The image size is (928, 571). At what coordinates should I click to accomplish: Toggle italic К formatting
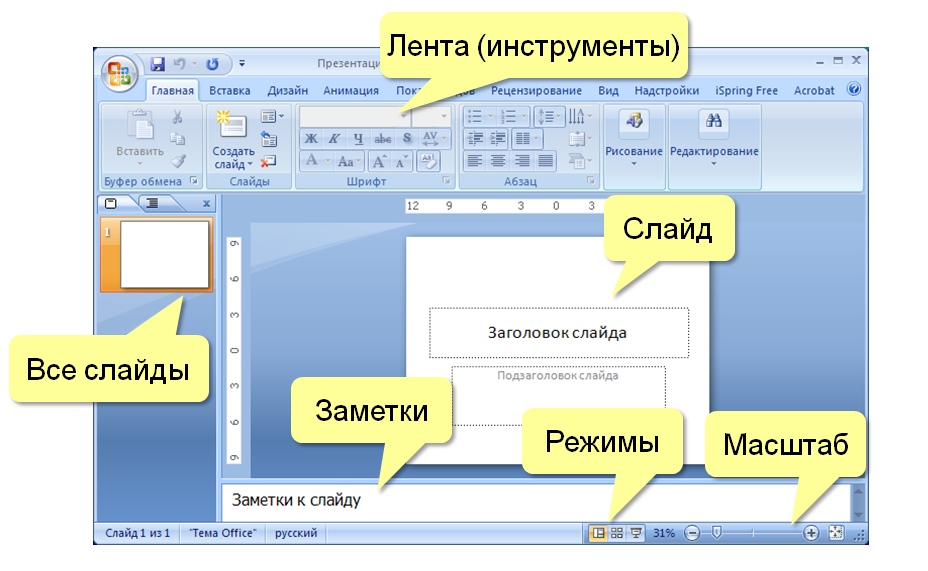pyautogui.click(x=334, y=138)
